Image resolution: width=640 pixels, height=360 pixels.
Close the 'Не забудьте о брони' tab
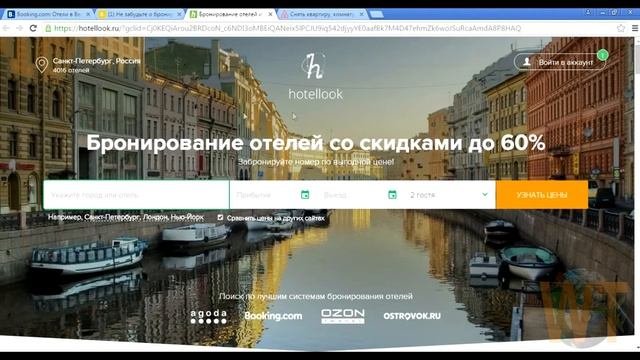pos(179,14)
